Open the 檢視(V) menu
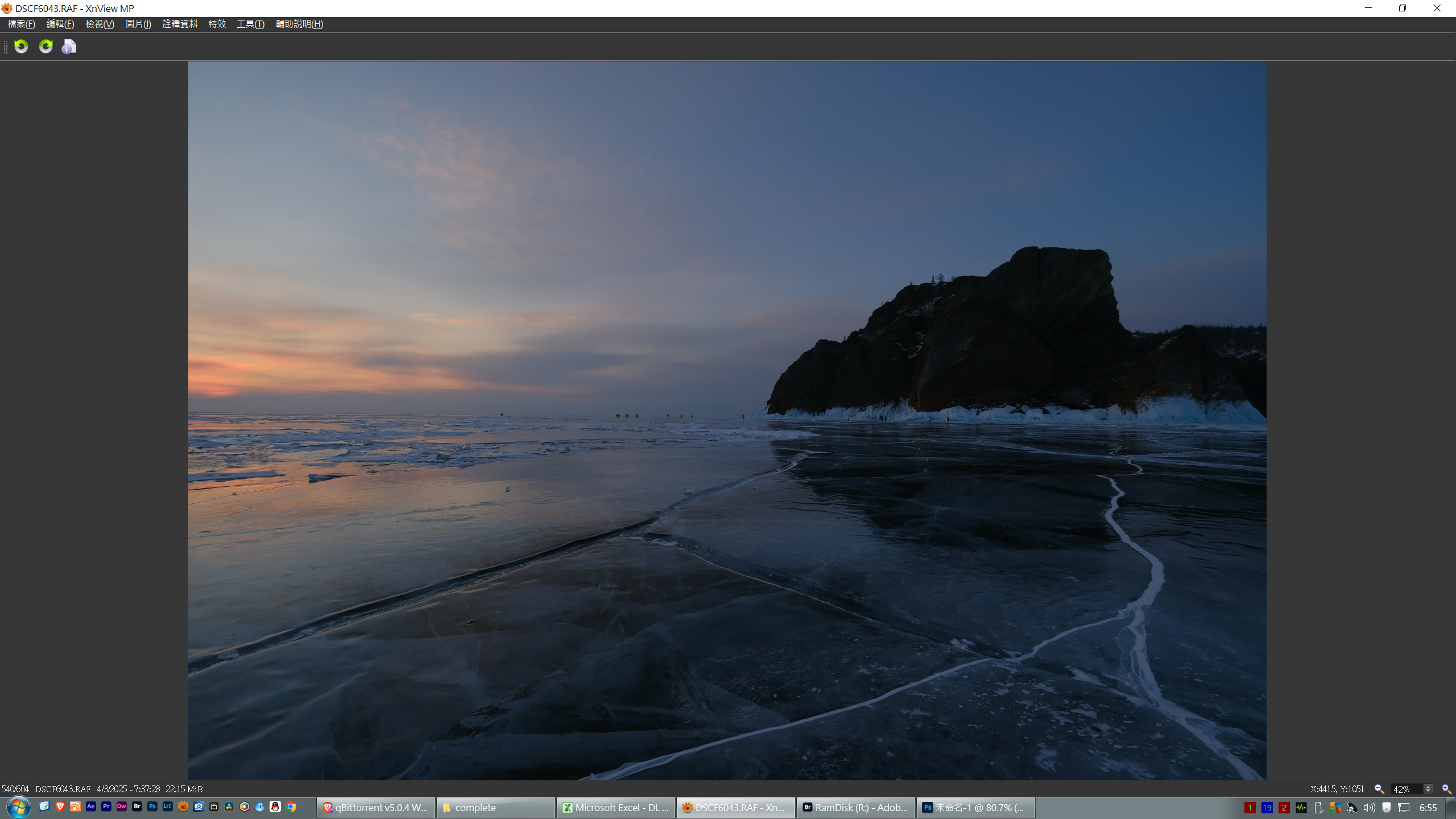The image size is (1456, 819). pyautogui.click(x=100, y=24)
